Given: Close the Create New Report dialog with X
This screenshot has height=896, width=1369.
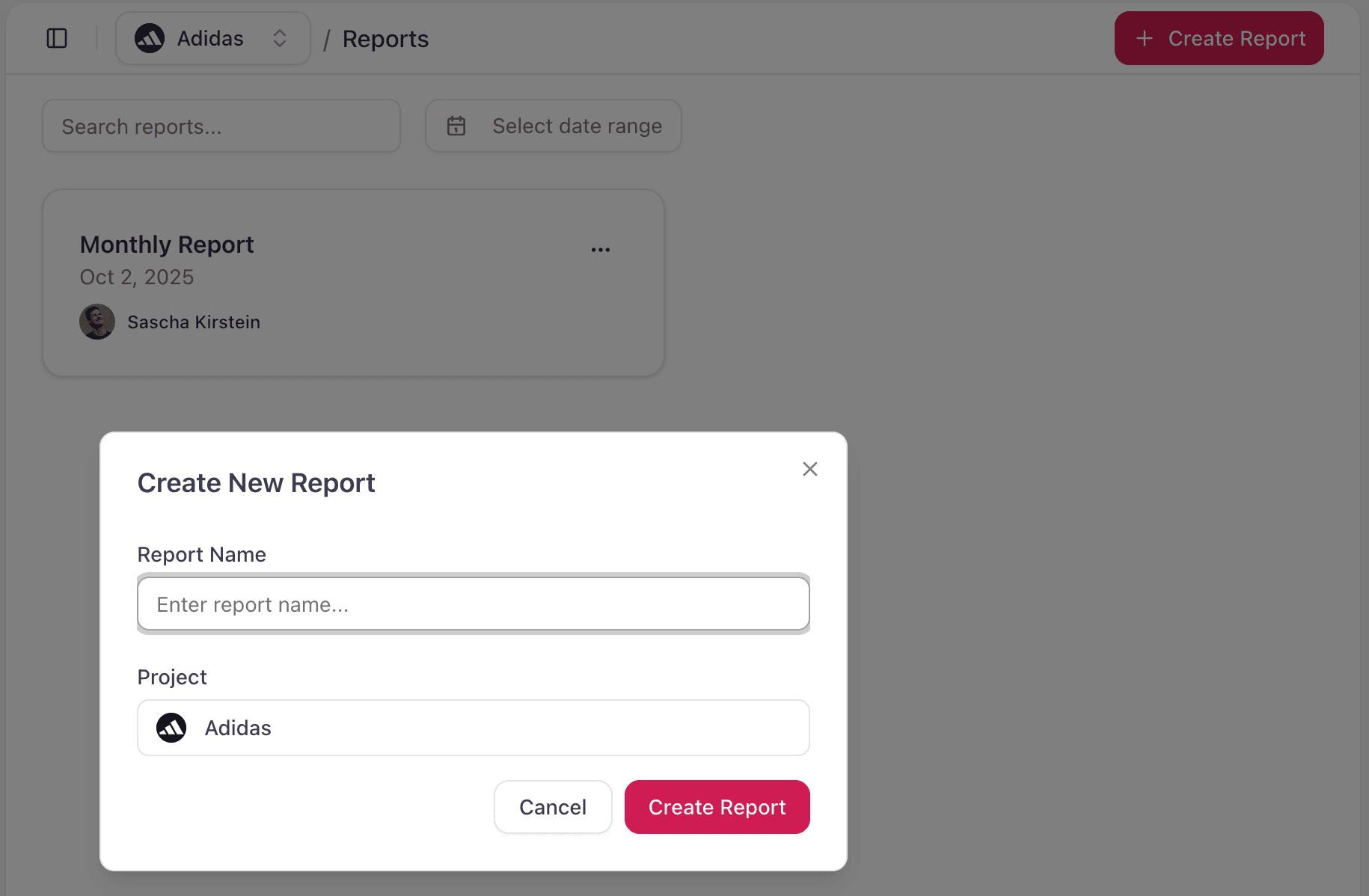Looking at the screenshot, I should point(810,469).
